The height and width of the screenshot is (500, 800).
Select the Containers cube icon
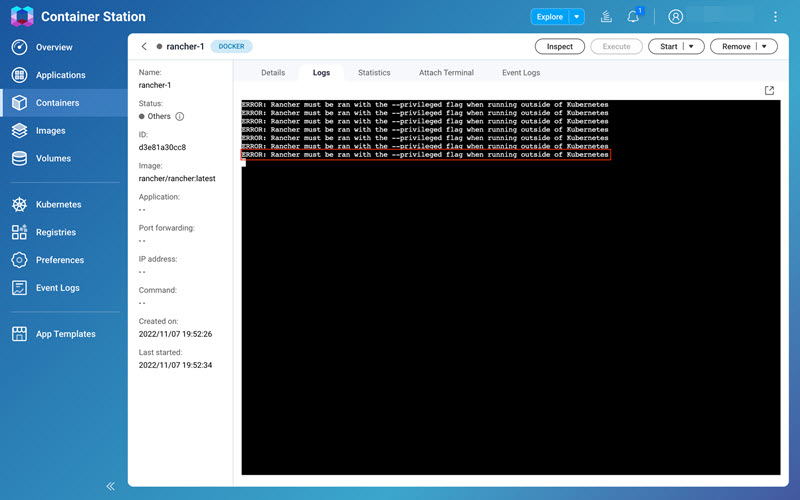coord(19,103)
